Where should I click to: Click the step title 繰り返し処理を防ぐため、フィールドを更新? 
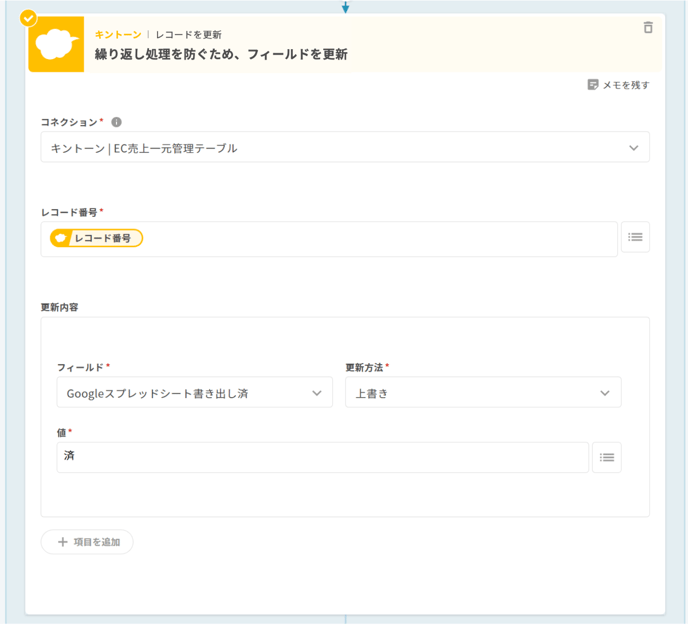click(221, 55)
